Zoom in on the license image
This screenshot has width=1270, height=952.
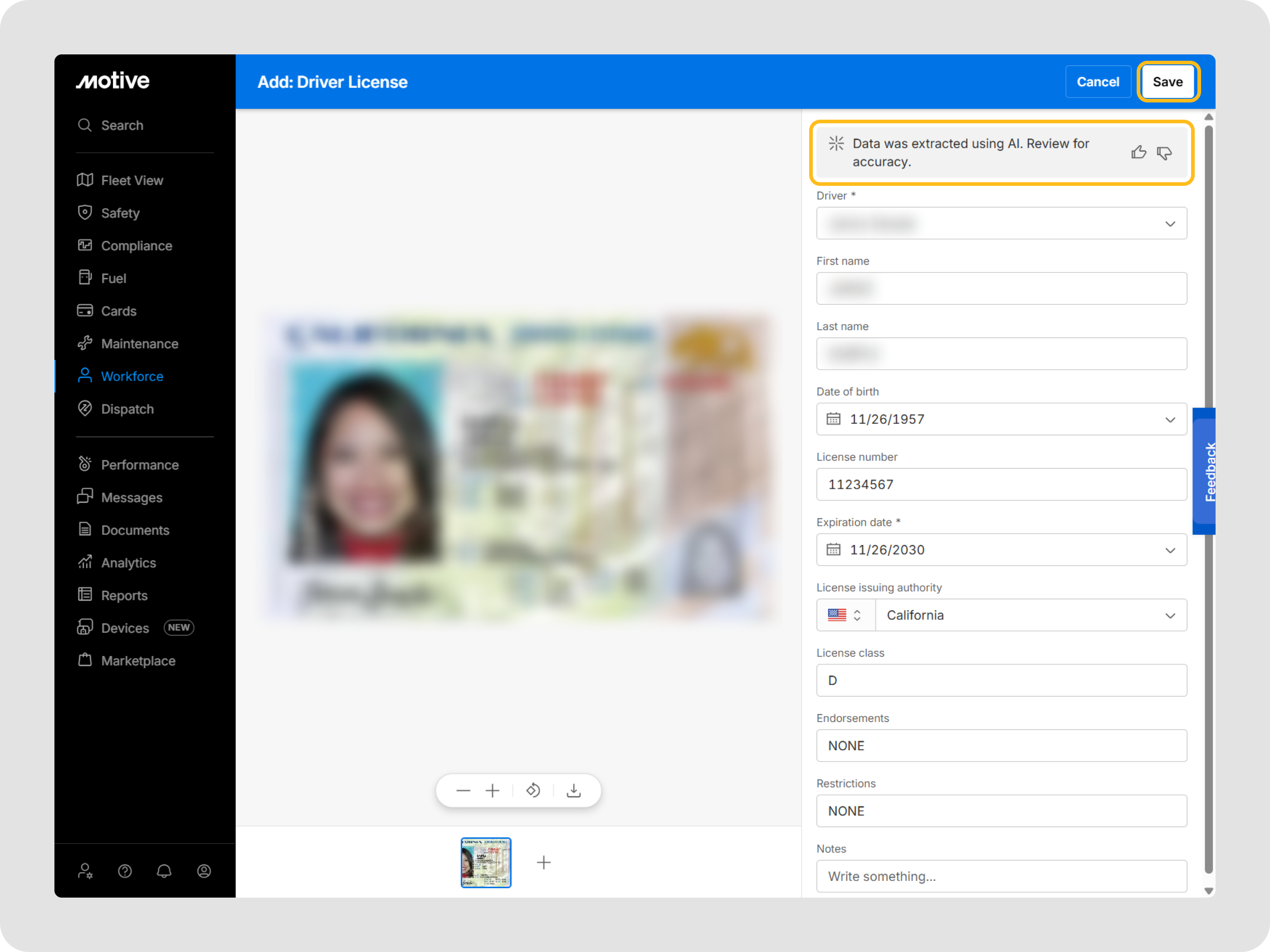pyautogui.click(x=493, y=791)
